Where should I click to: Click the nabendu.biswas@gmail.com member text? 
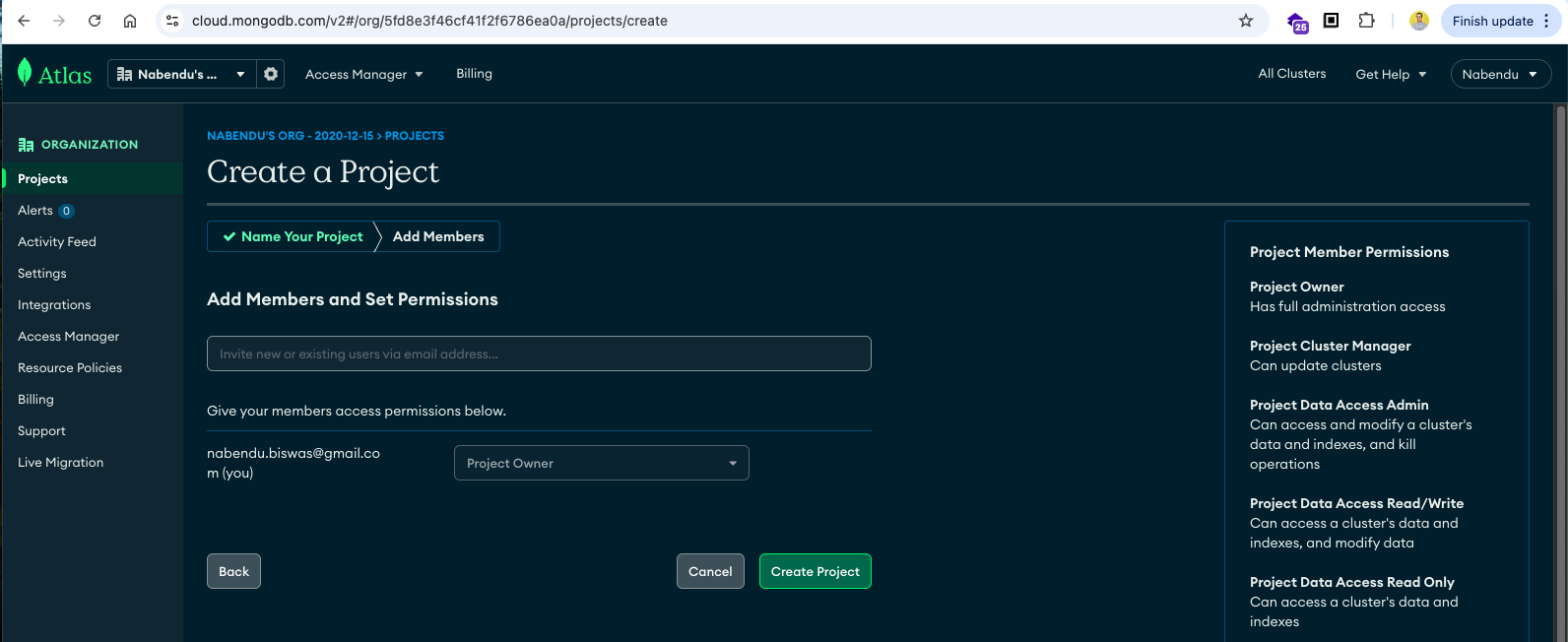tap(294, 463)
